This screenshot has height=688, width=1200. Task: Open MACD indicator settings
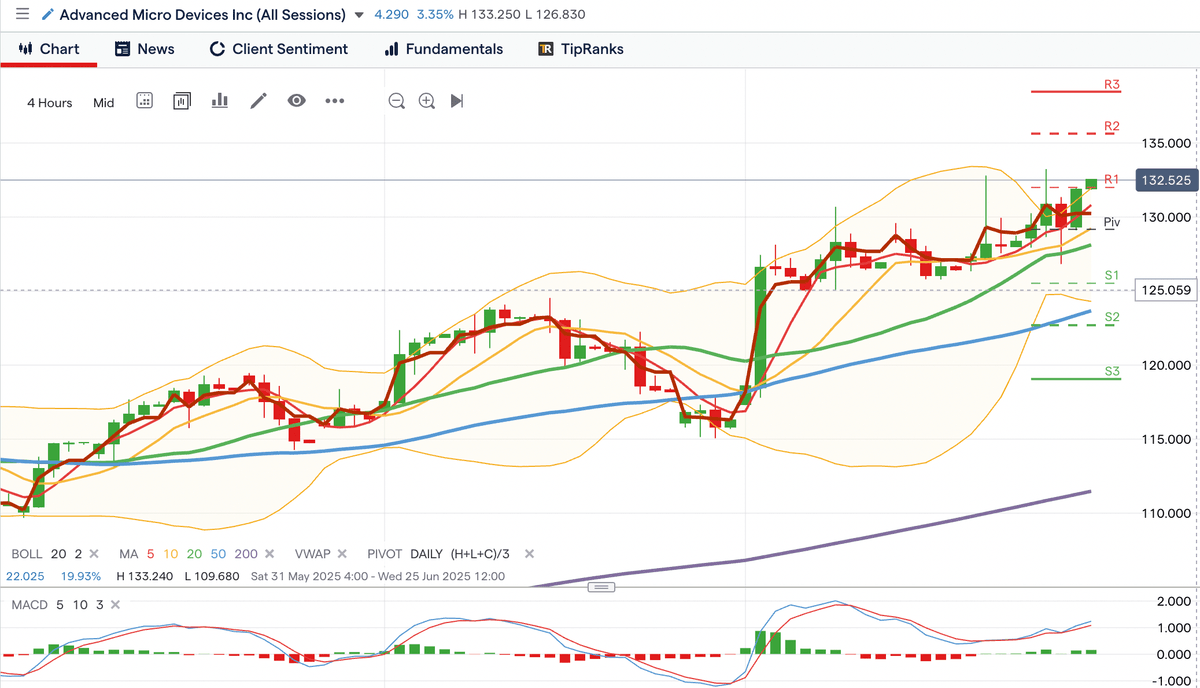pos(29,605)
